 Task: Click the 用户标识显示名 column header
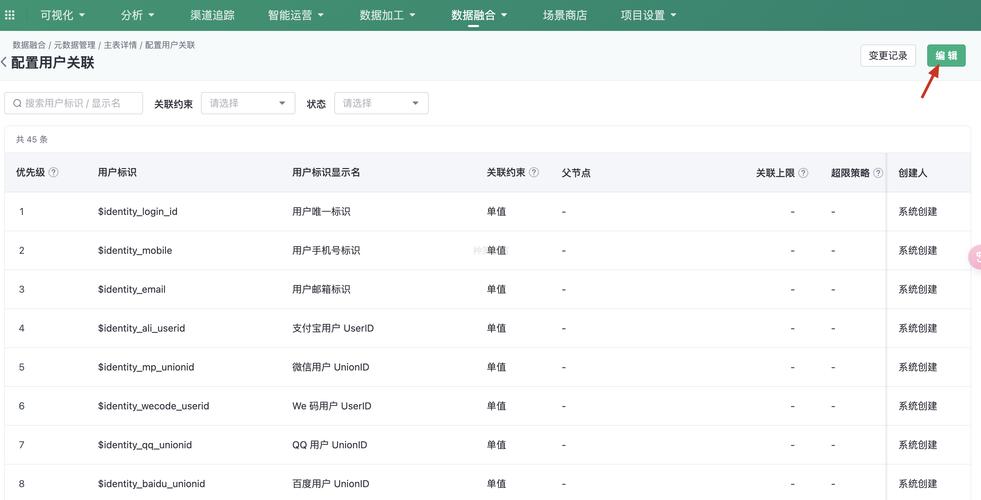point(326,172)
